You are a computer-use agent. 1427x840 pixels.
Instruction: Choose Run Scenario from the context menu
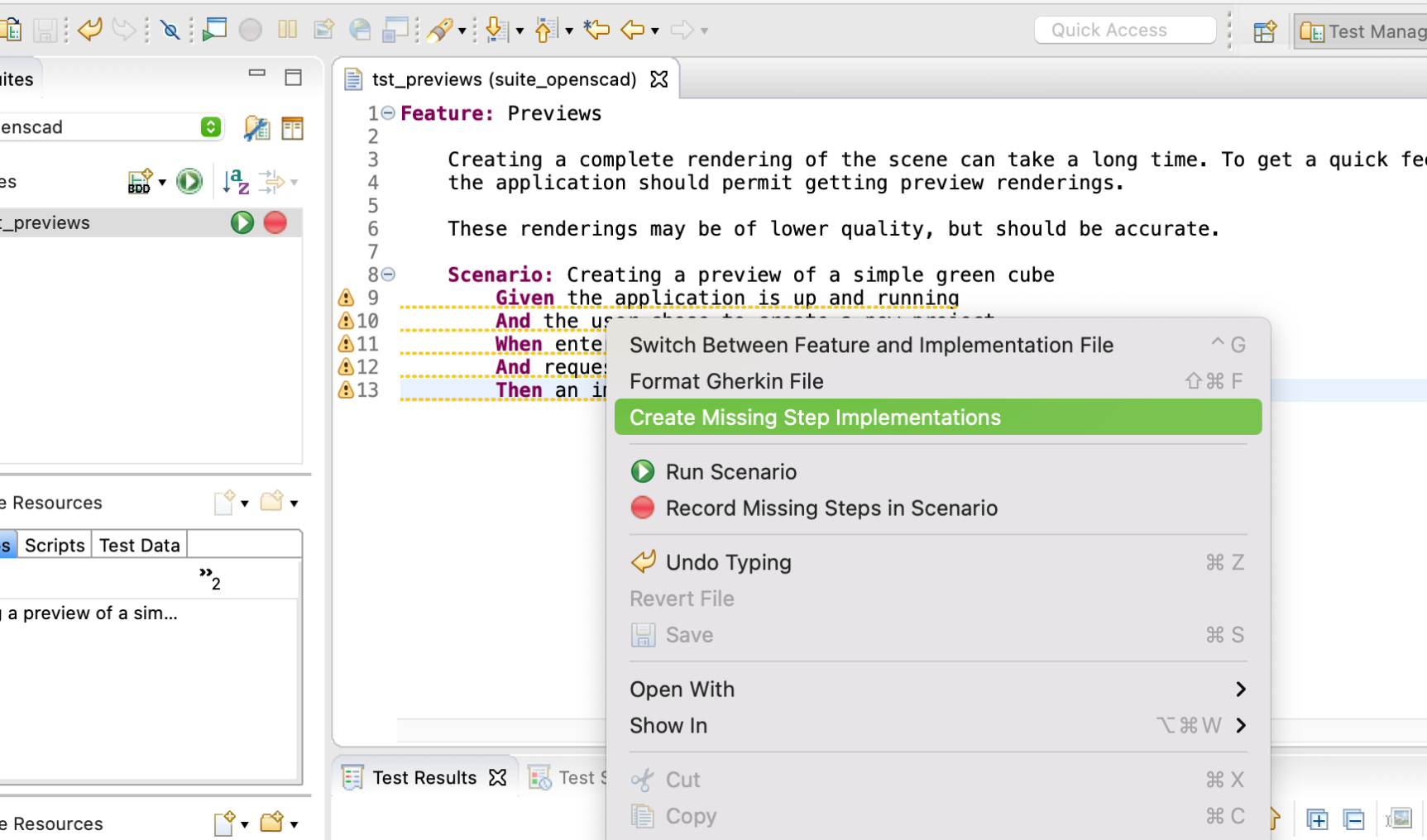[730, 472]
